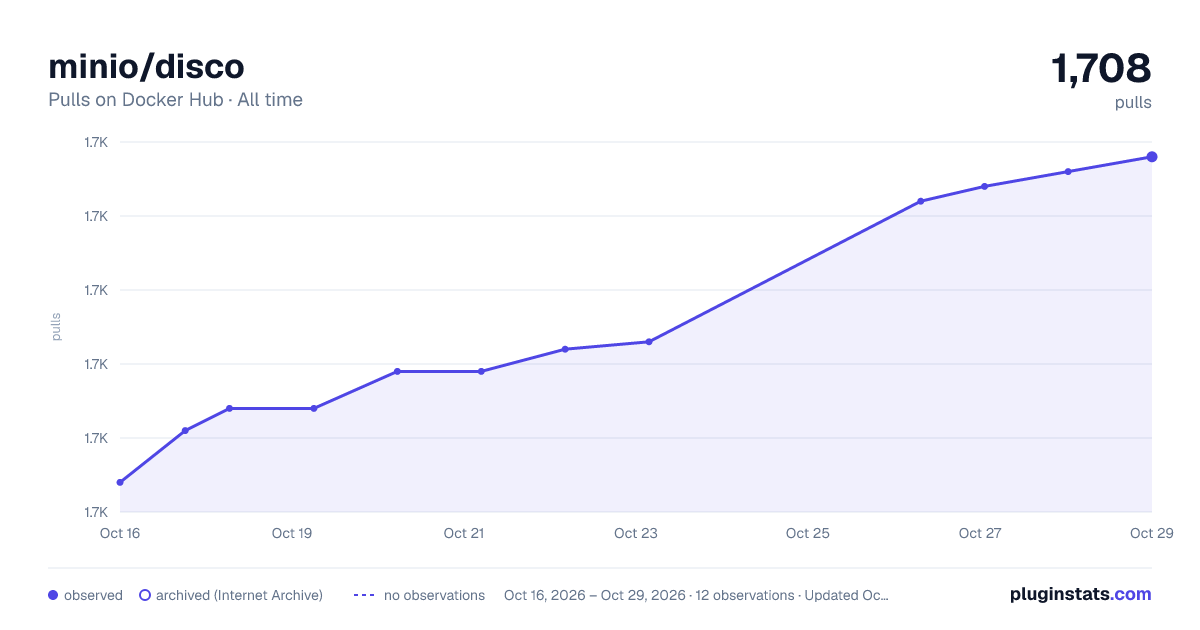Select the final large Oct 29 data point
This screenshot has width=1200, height=630.
click(1152, 157)
